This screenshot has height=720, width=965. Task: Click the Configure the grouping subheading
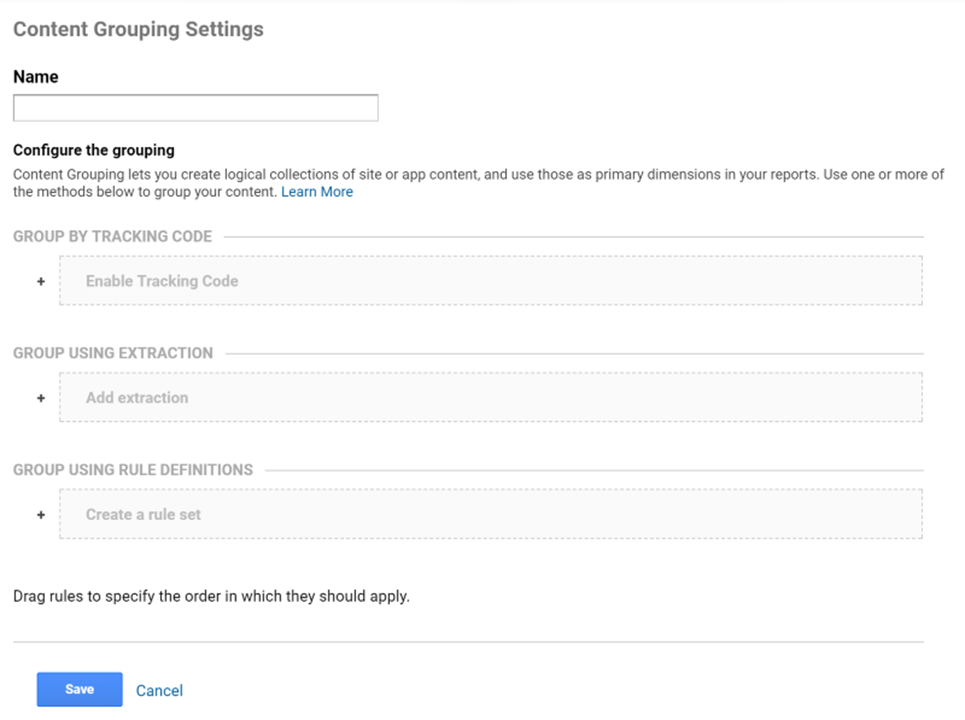click(x=94, y=150)
